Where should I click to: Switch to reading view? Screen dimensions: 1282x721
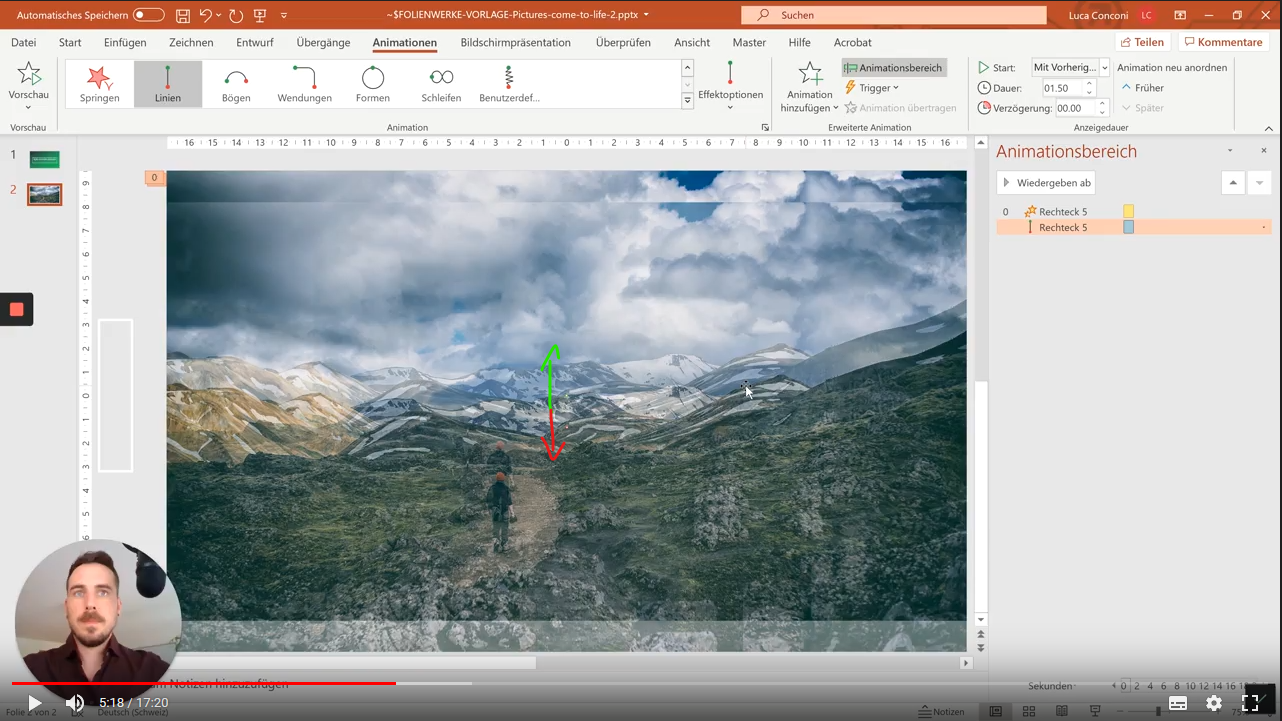[1062, 712]
